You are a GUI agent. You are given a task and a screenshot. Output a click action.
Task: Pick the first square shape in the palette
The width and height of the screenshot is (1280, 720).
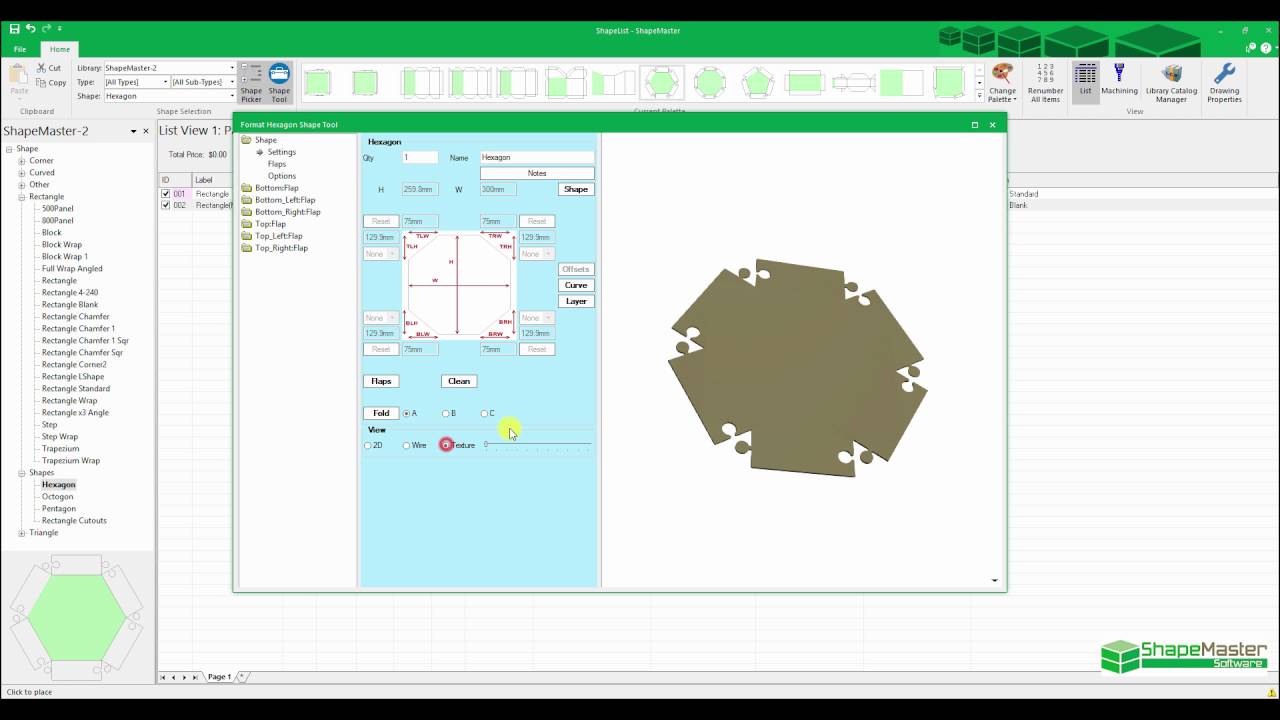318,83
